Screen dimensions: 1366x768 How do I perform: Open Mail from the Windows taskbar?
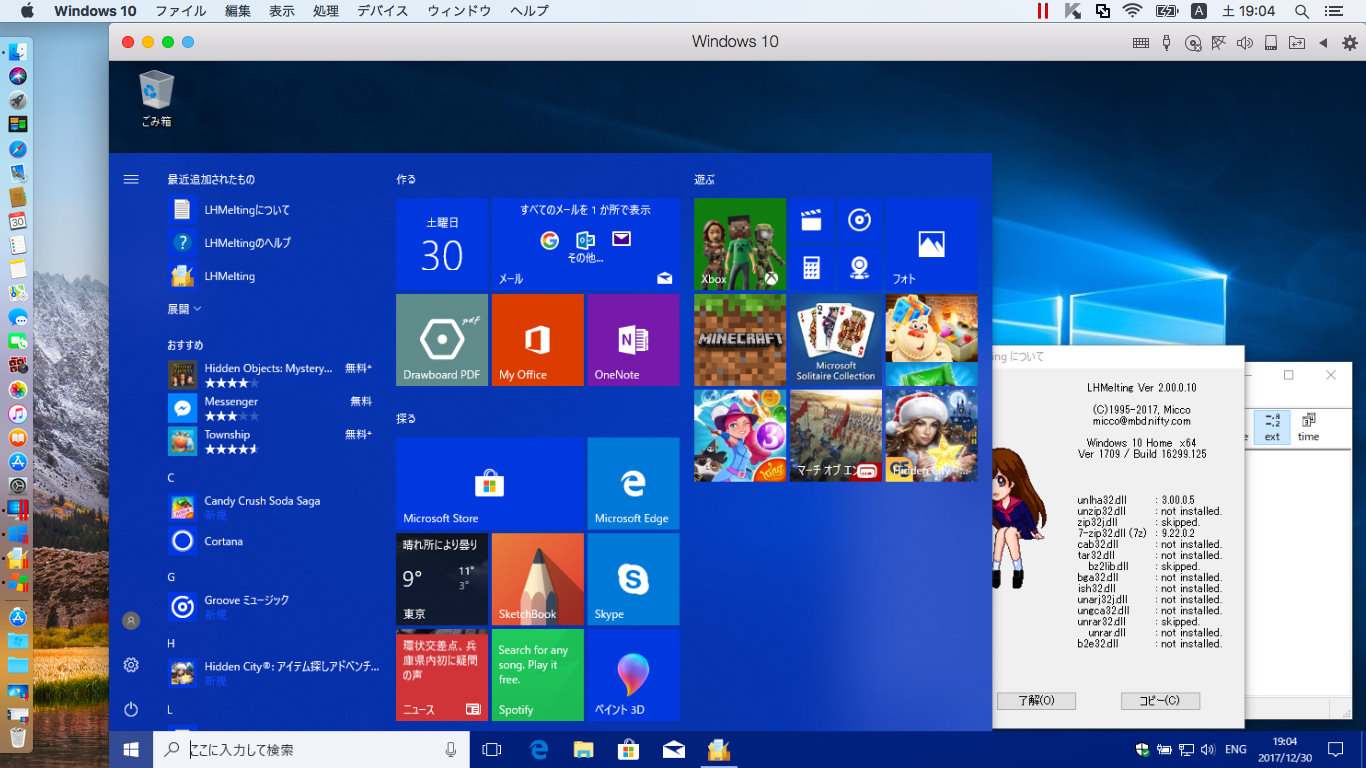point(673,749)
